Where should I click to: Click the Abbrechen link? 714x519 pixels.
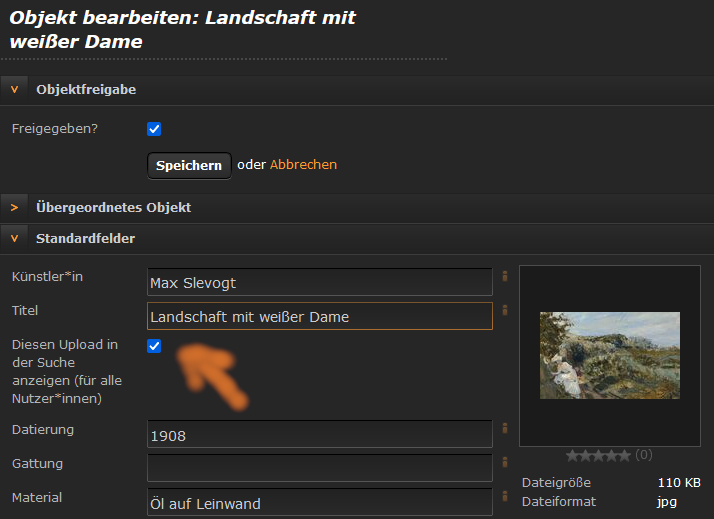[x=303, y=164]
